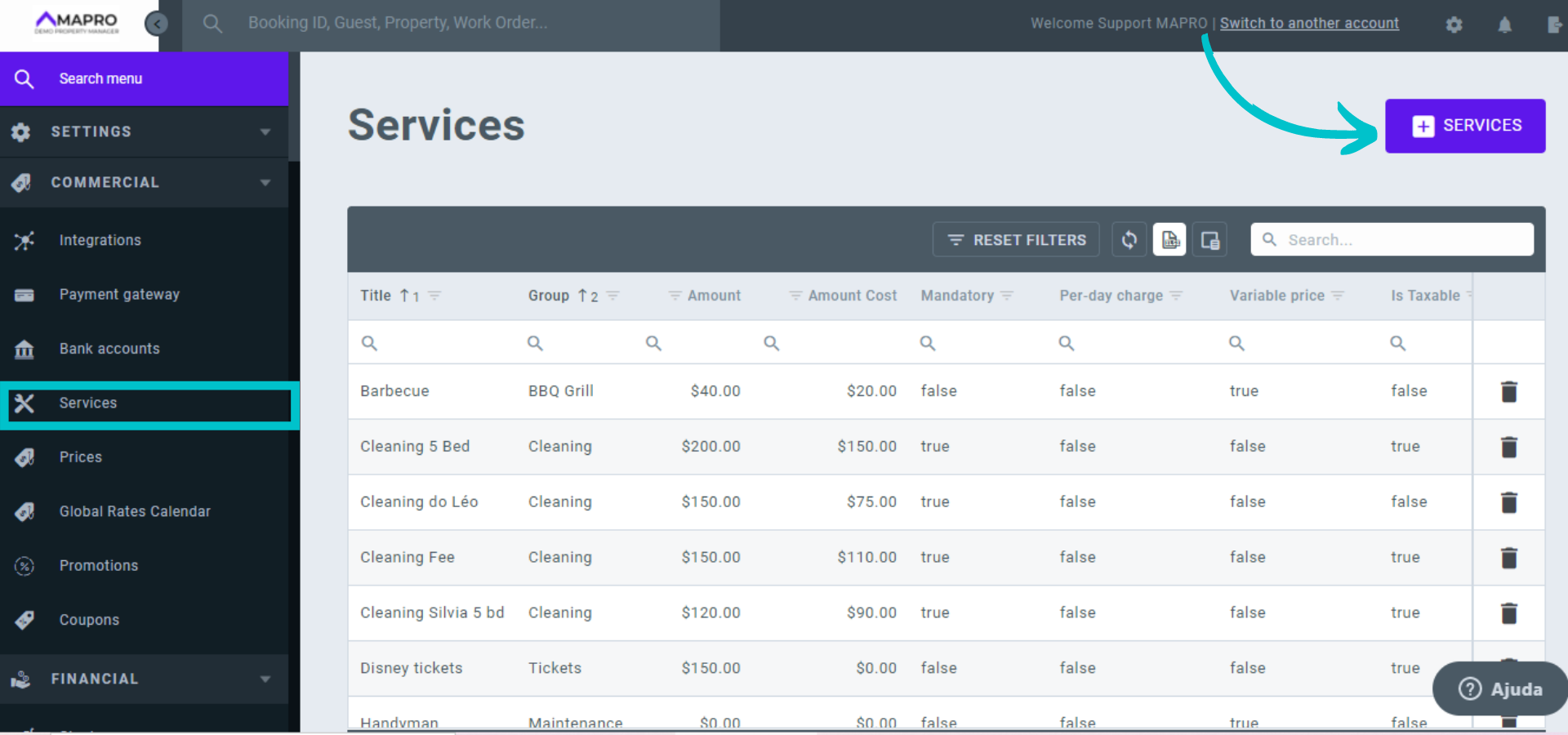Open the Variable price column filter
The width and height of the screenshot is (1568, 735).
coord(1338,296)
